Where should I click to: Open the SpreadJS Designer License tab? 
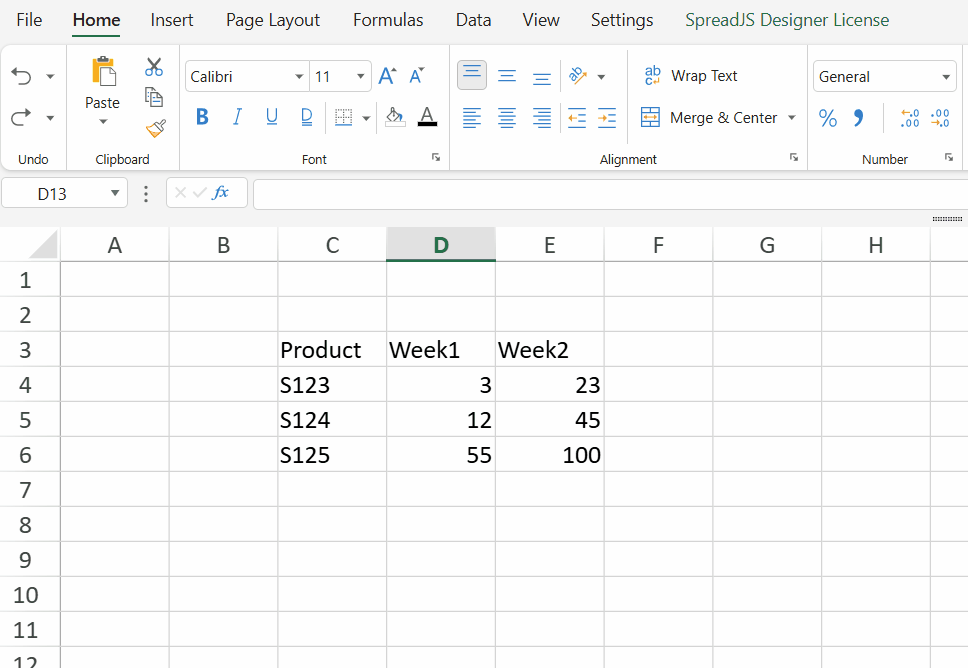click(x=787, y=20)
